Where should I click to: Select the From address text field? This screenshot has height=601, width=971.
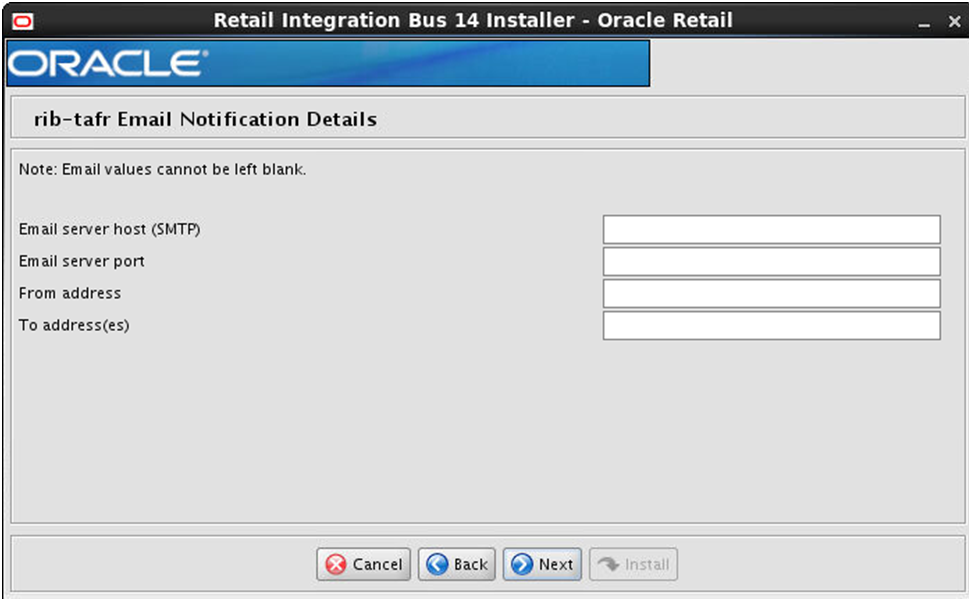[772, 294]
